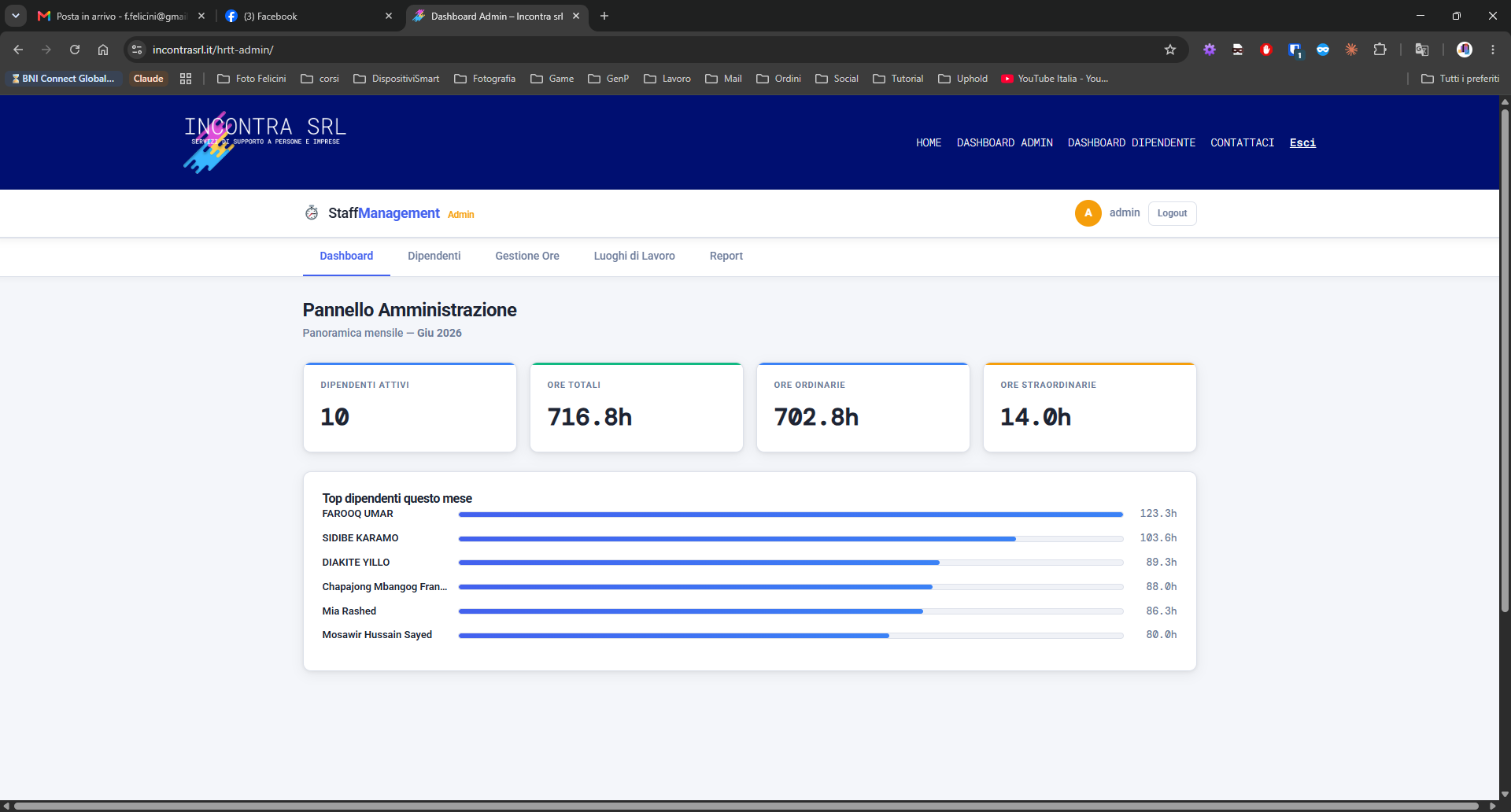Image resolution: width=1511 pixels, height=812 pixels.
Task: Click the Logout button
Action: (x=1172, y=213)
